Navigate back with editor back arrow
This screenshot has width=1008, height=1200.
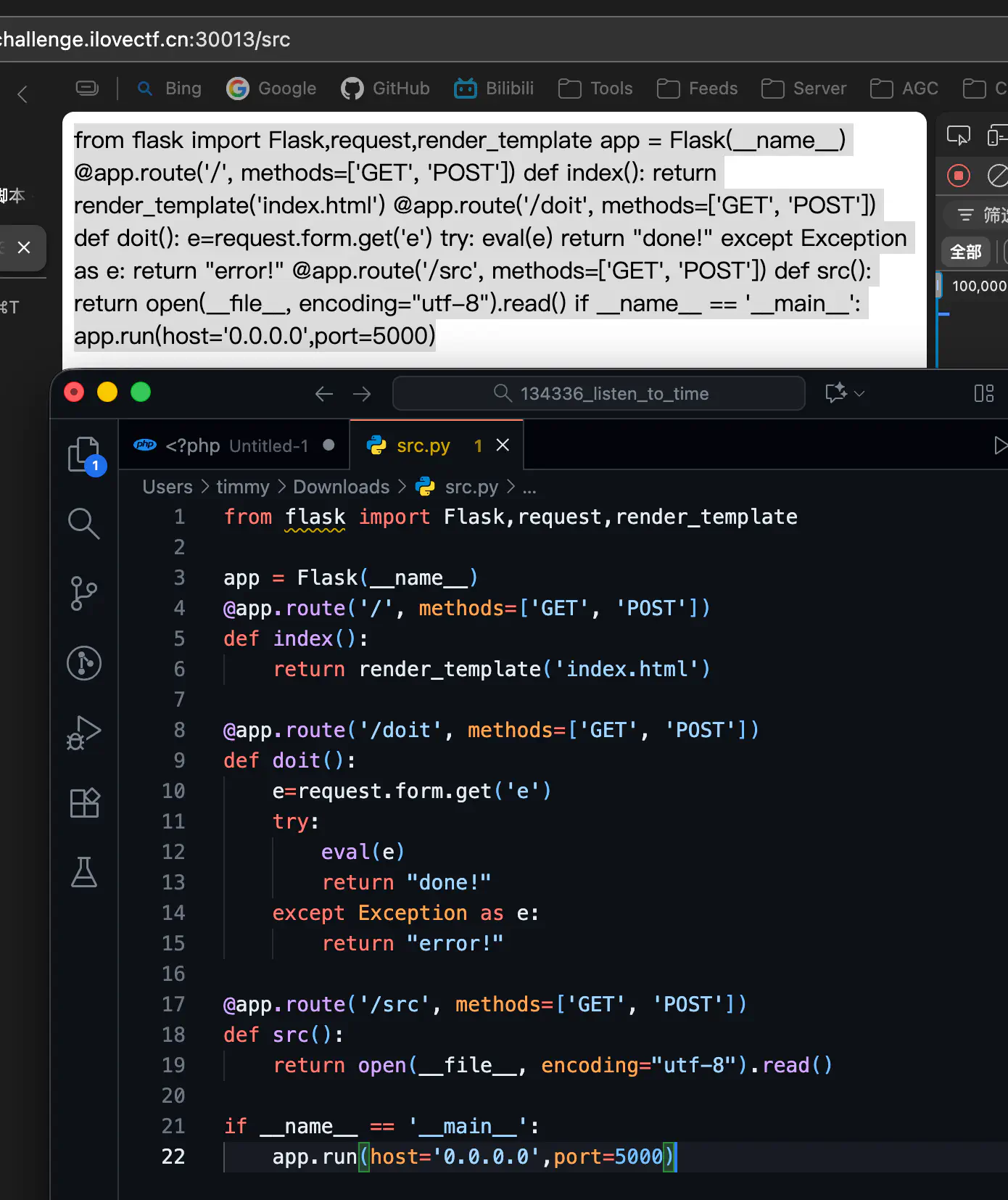324,393
